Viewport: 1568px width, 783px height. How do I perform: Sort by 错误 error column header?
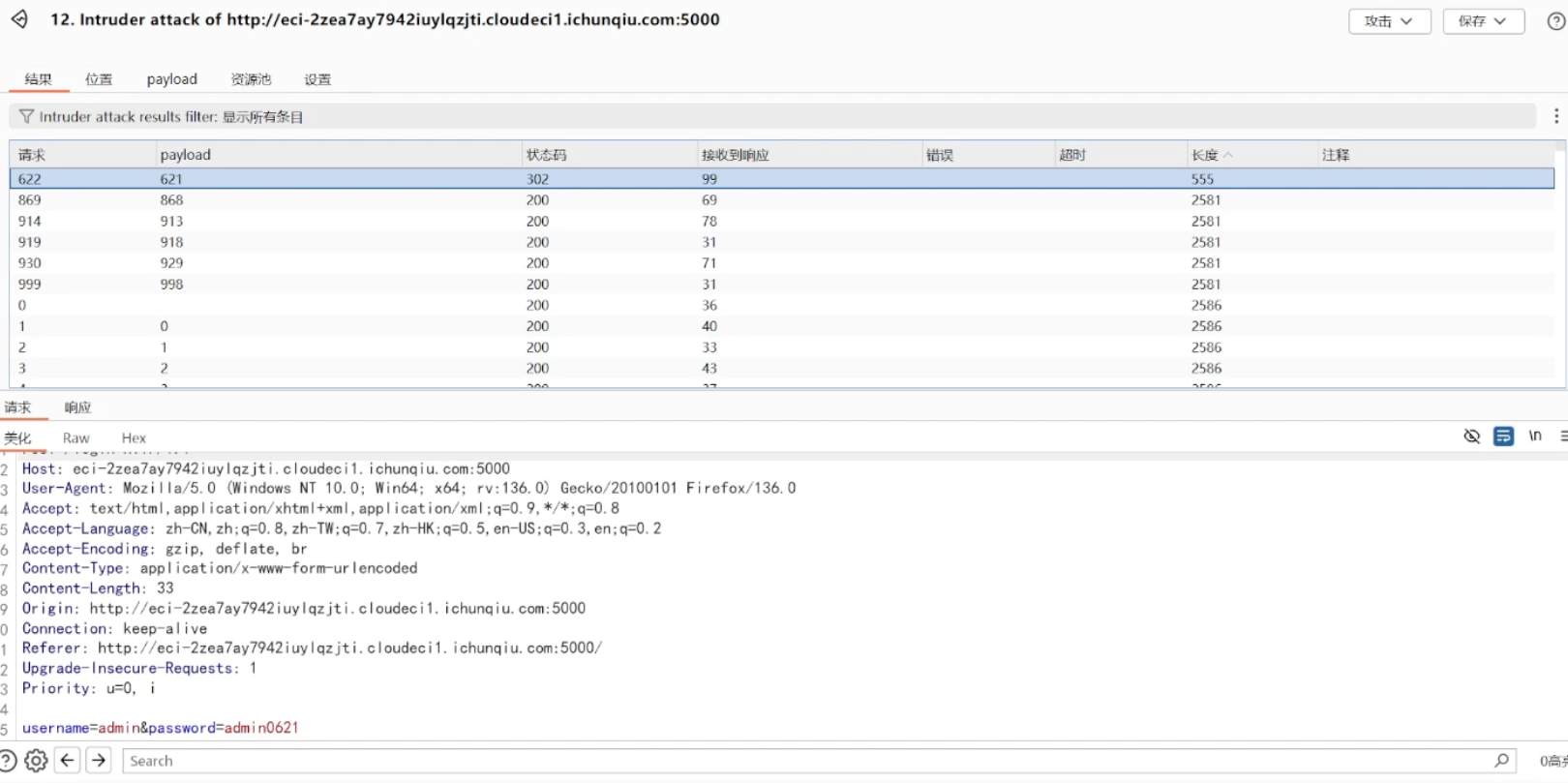(988, 155)
